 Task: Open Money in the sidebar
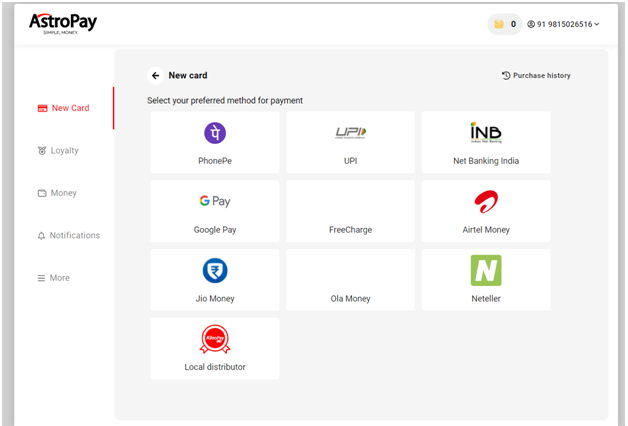[57, 193]
